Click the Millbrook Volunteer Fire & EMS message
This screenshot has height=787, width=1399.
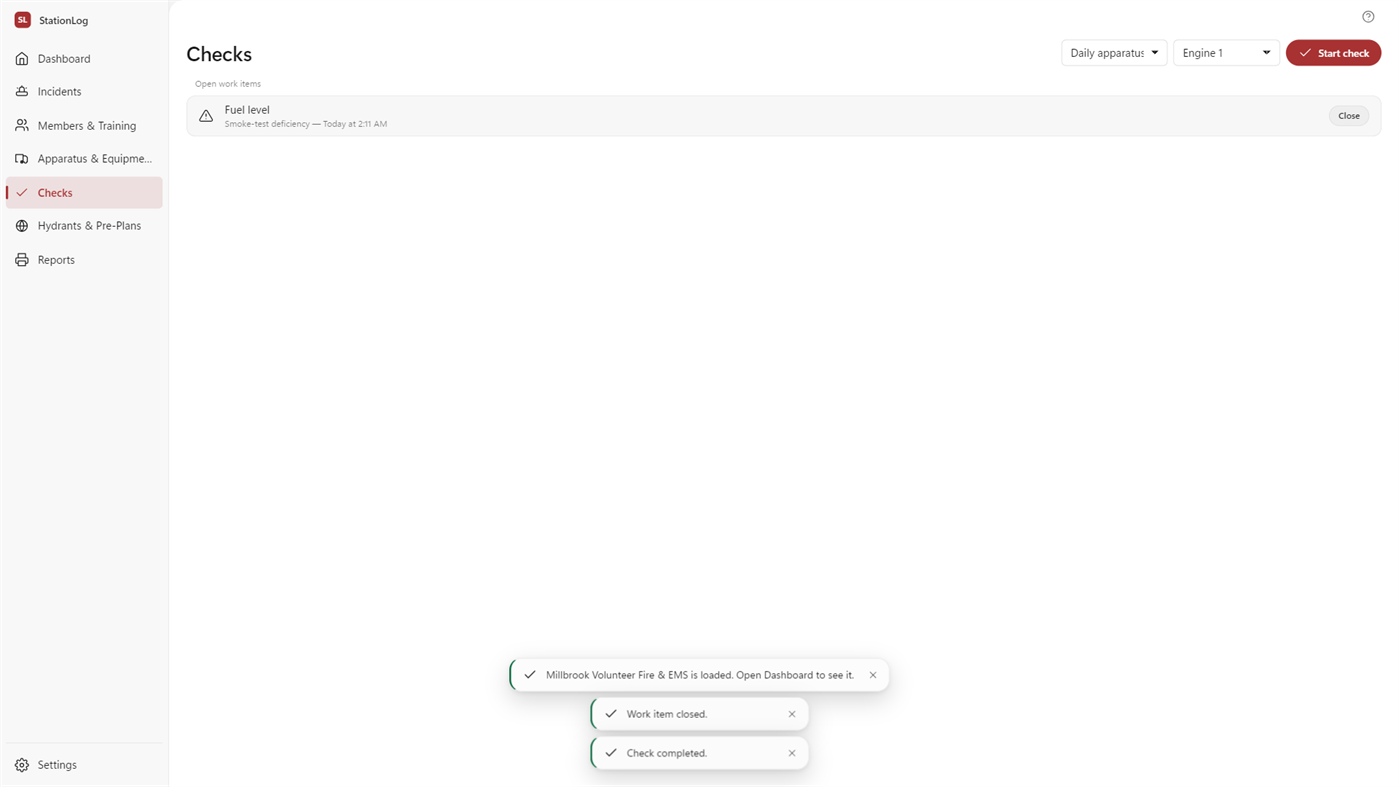(700, 675)
